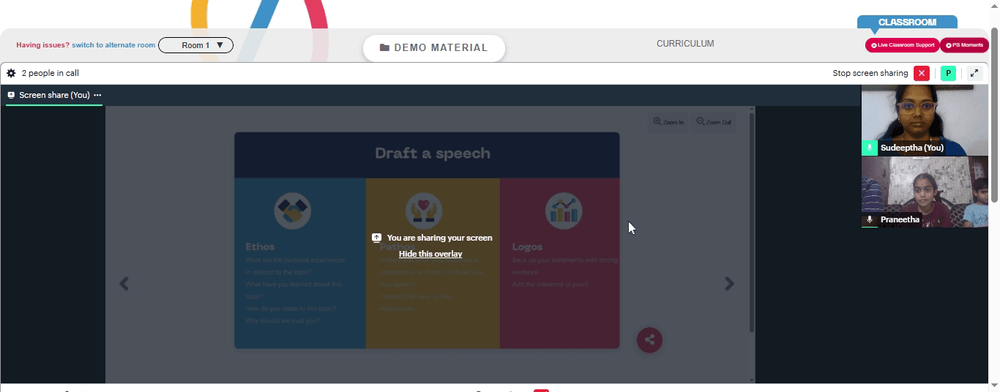Click the Ethos column heading
1000x392 pixels.
(x=260, y=247)
